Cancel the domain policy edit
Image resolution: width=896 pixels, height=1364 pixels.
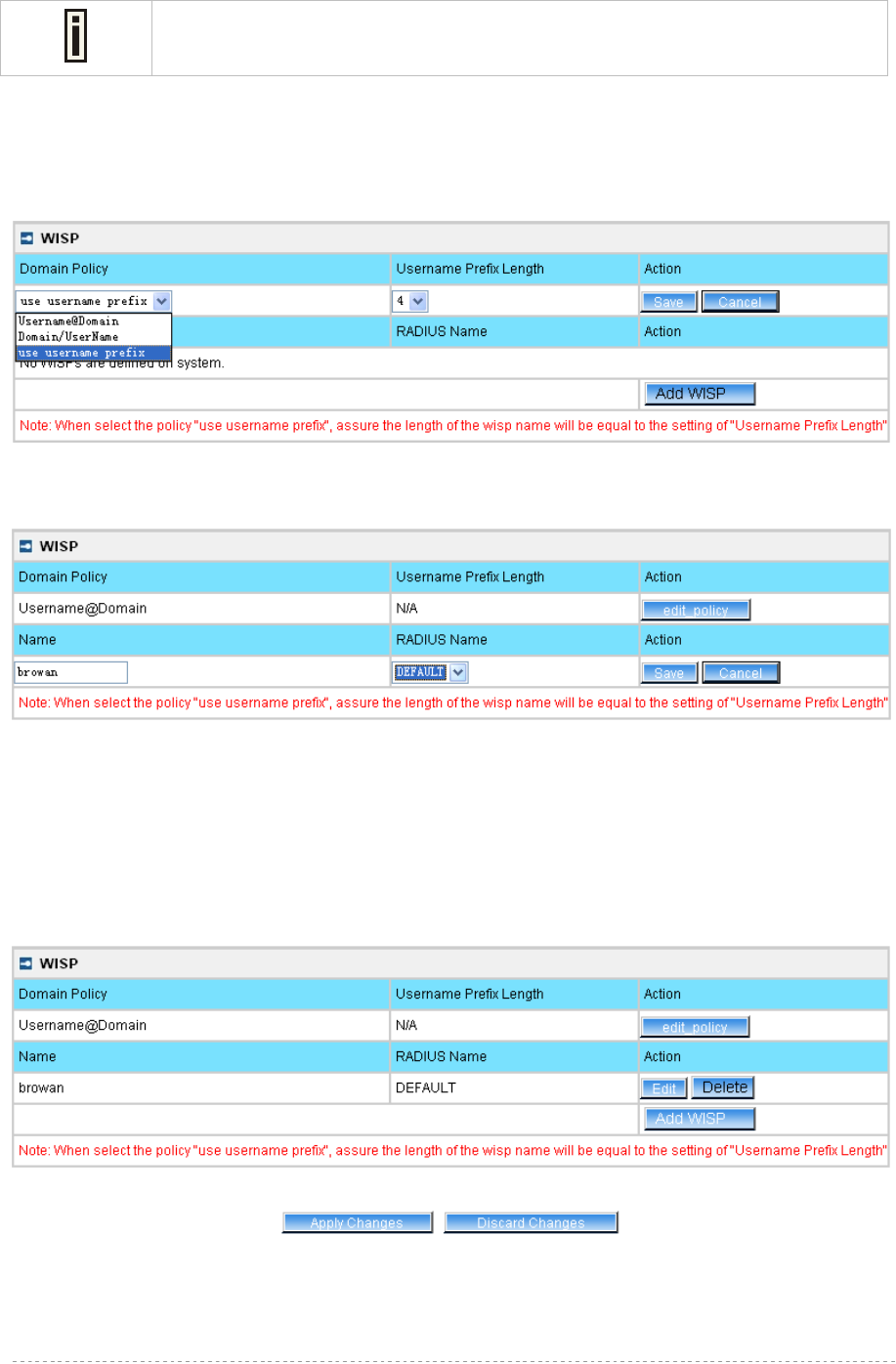(x=740, y=302)
